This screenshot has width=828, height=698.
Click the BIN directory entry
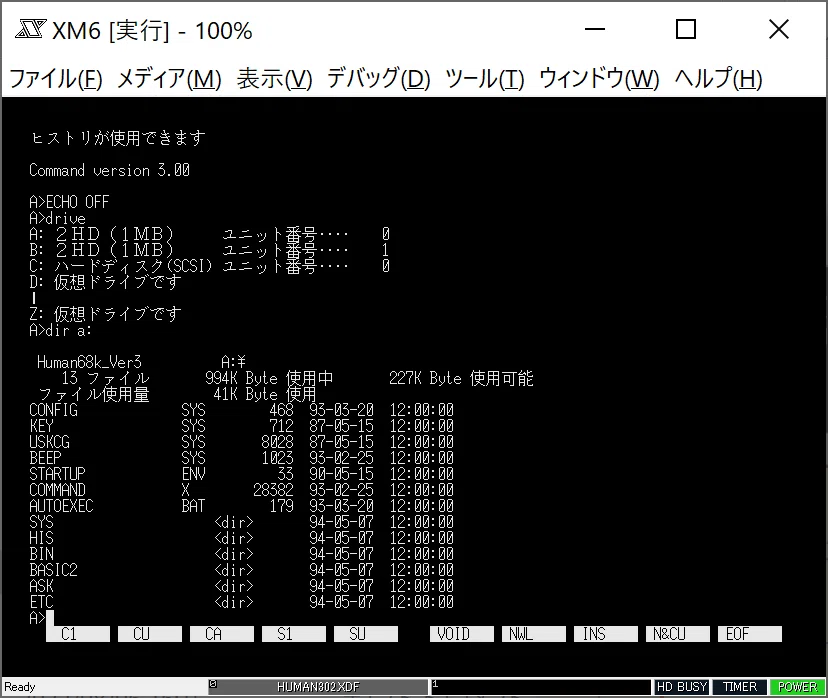point(241,554)
